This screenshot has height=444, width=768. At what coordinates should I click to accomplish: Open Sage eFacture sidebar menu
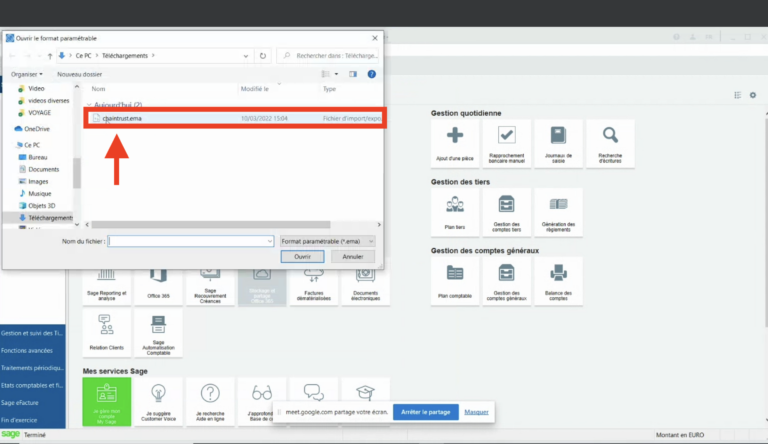pyautogui.click(x=32, y=403)
